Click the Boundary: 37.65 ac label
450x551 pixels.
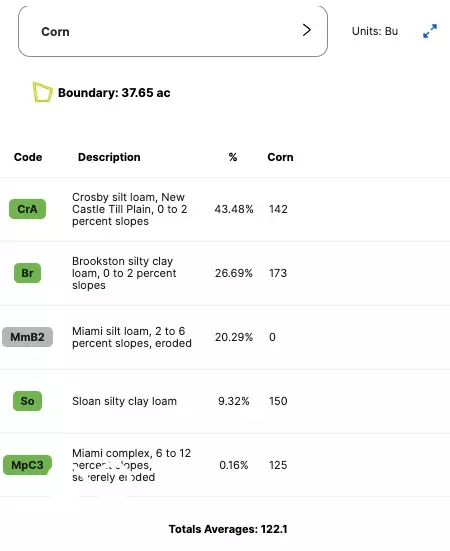[114, 93]
